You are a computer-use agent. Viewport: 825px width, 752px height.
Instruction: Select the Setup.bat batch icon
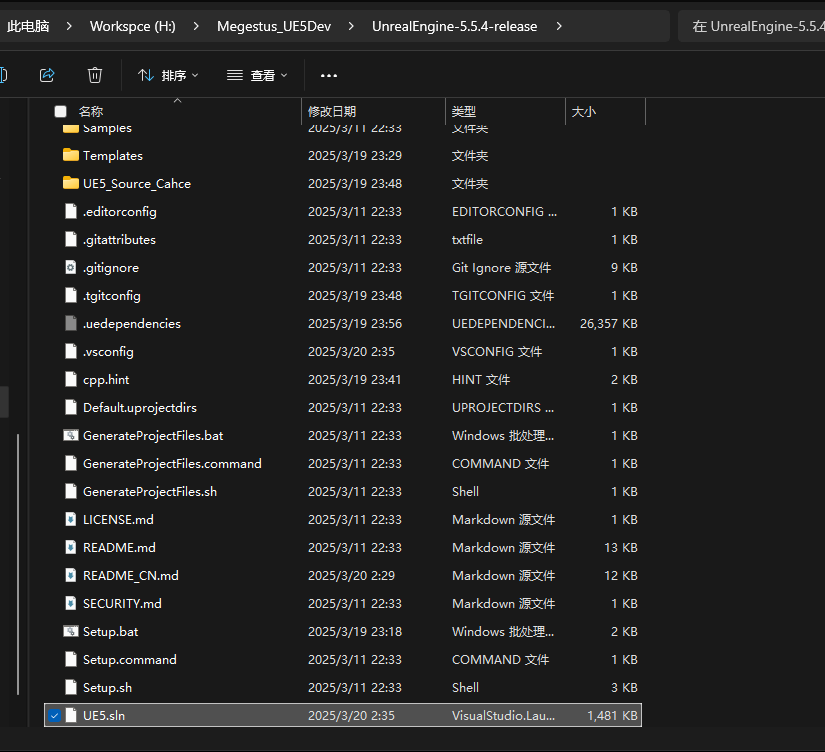tap(71, 631)
